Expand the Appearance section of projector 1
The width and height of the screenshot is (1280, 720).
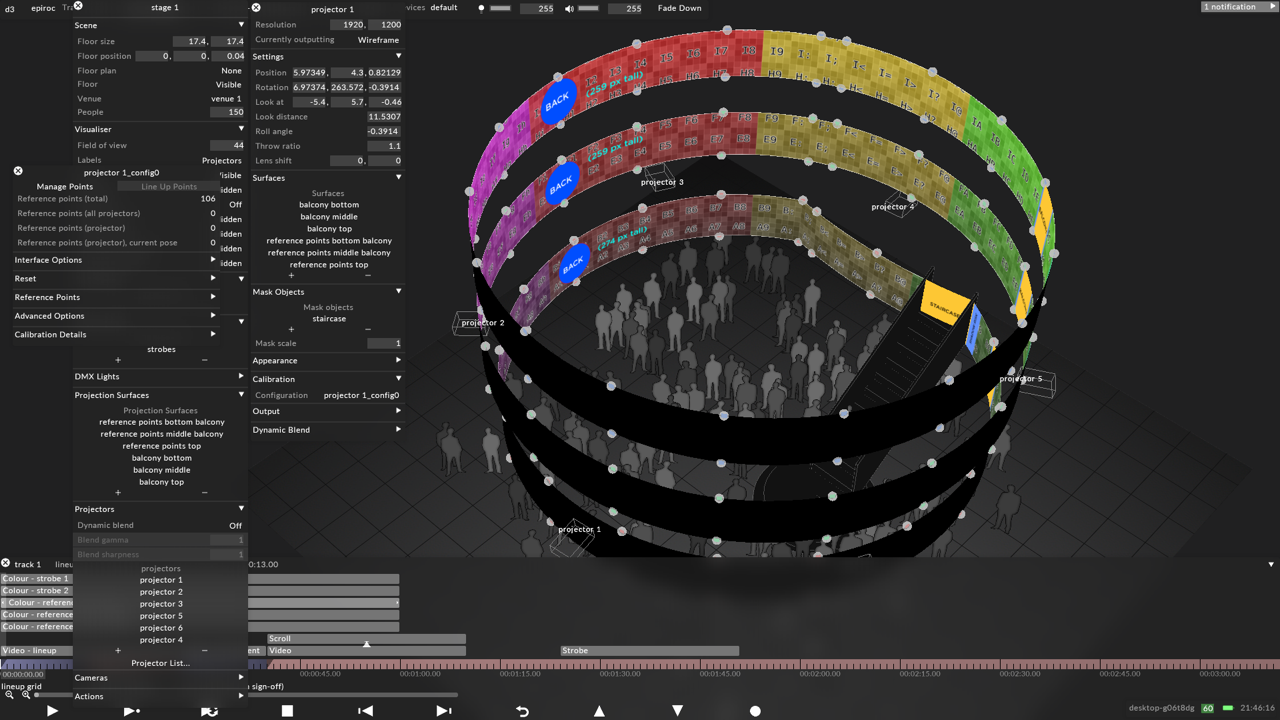(327, 360)
